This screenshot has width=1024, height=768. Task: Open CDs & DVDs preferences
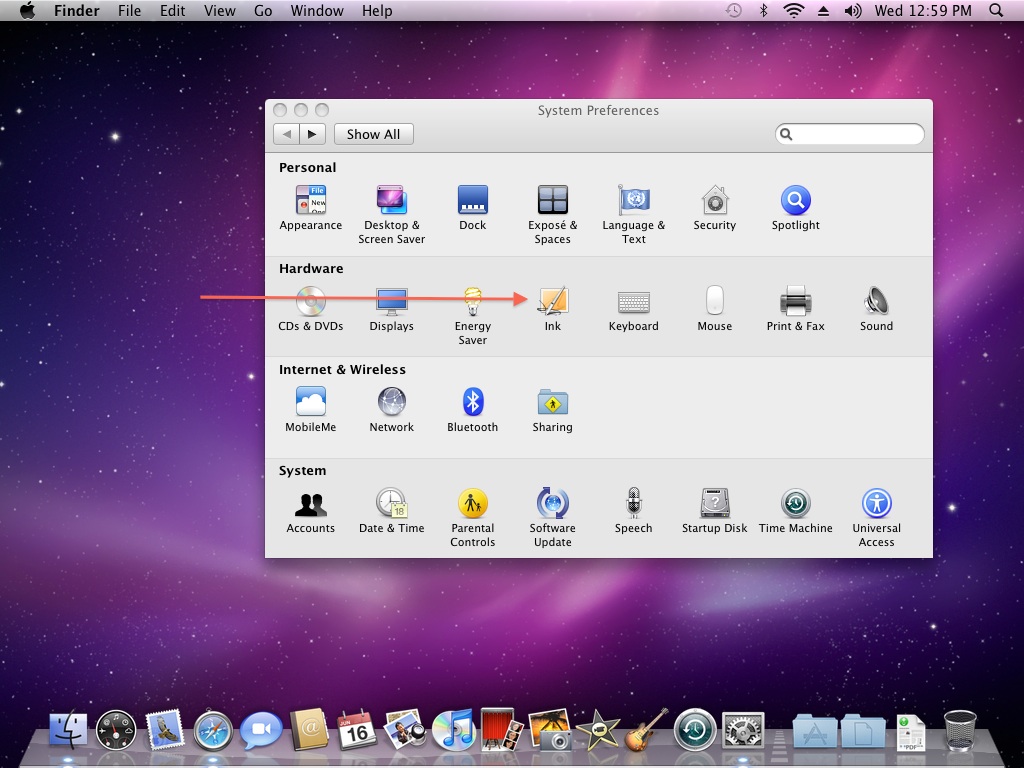[310, 310]
